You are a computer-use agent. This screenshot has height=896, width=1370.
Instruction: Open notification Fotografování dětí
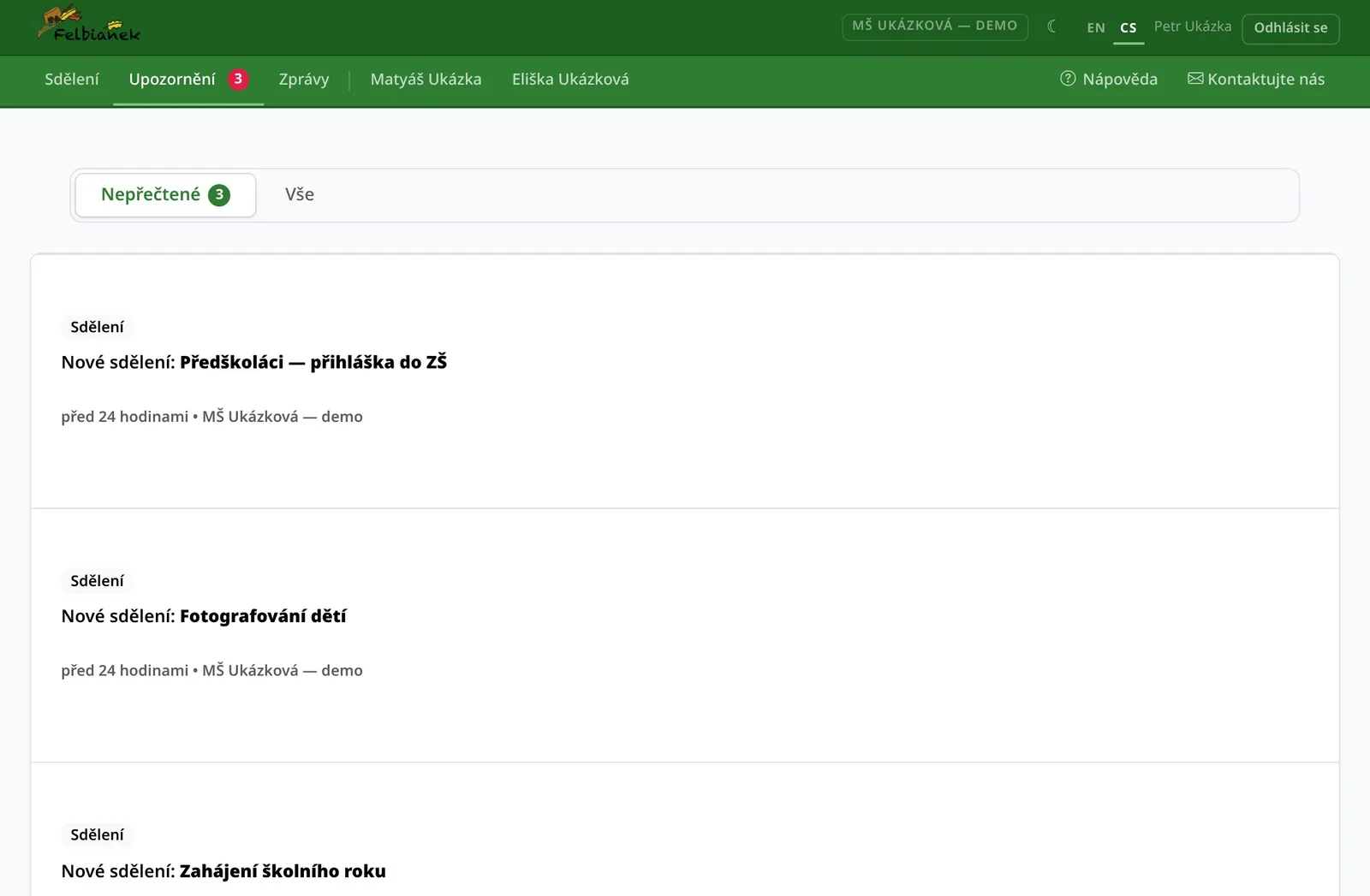coord(685,635)
